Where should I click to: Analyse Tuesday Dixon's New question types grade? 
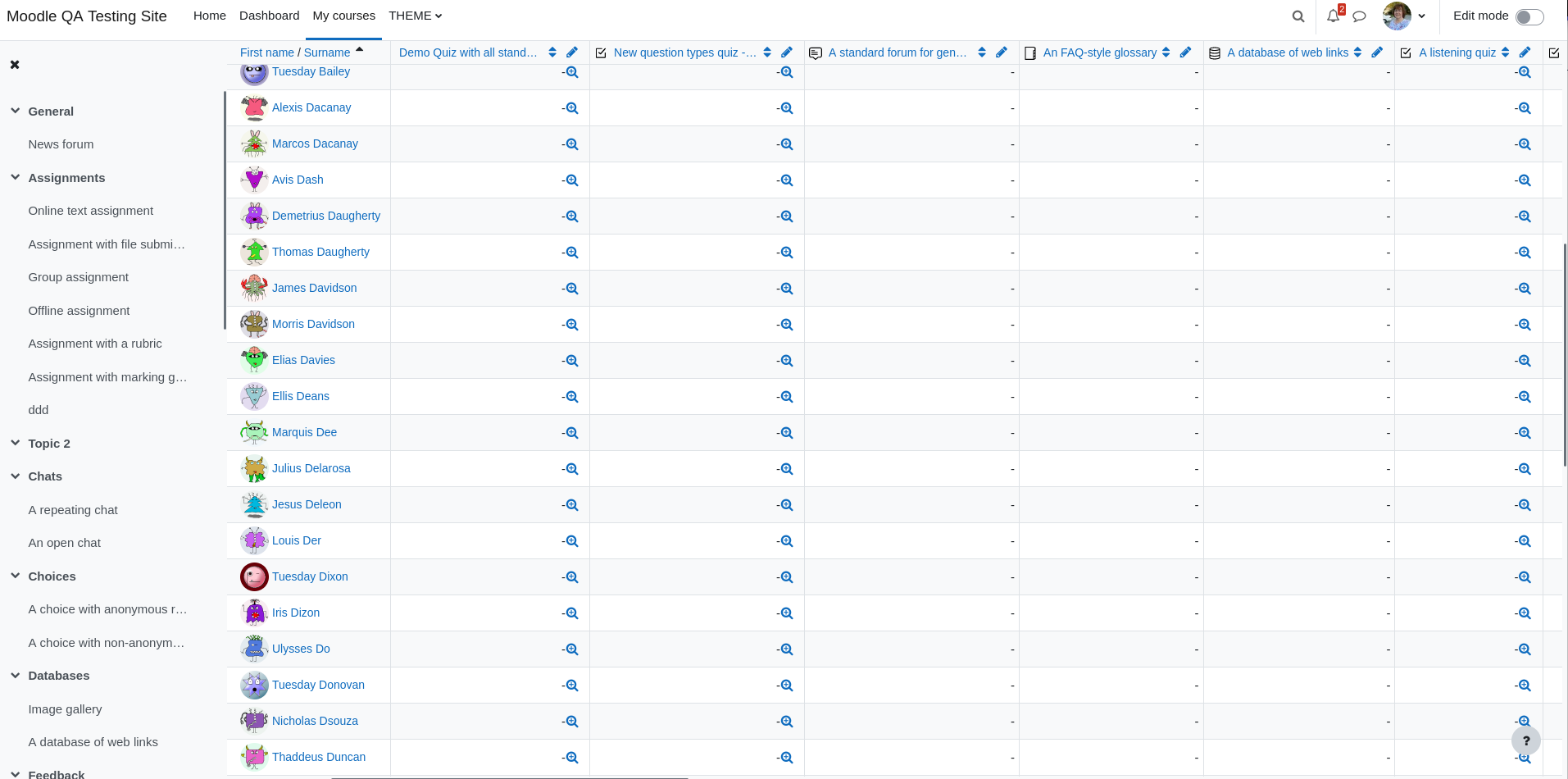(x=787, y=577)
